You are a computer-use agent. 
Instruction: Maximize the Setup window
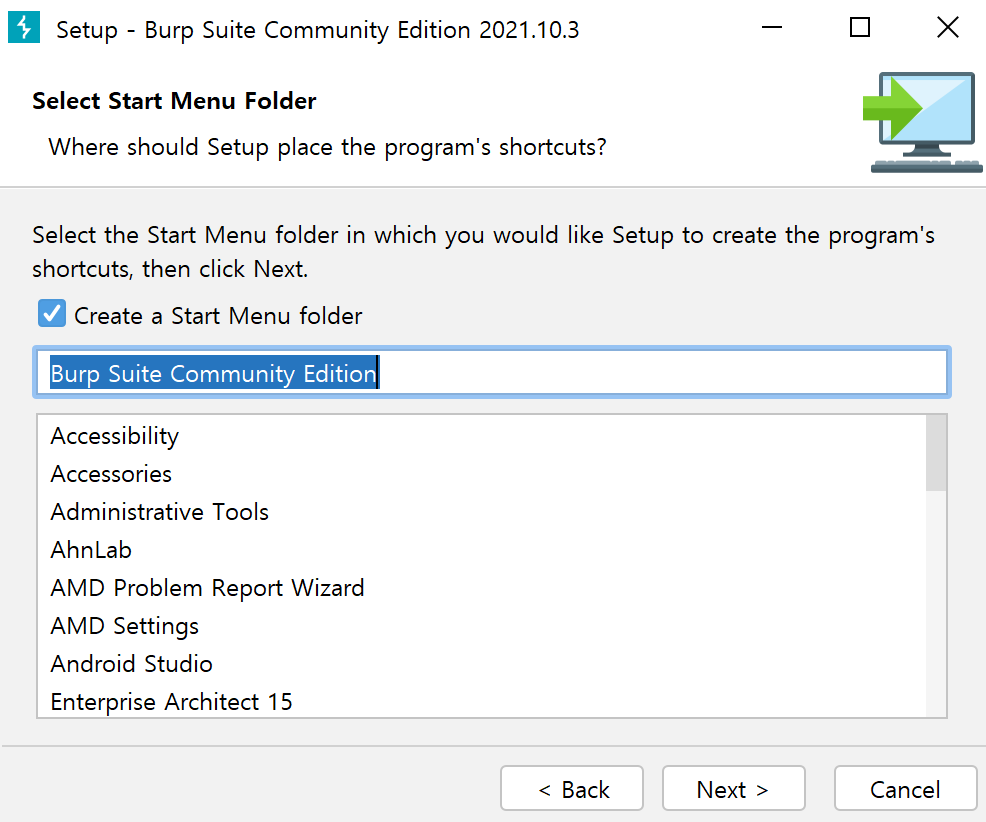click(860, 27)
